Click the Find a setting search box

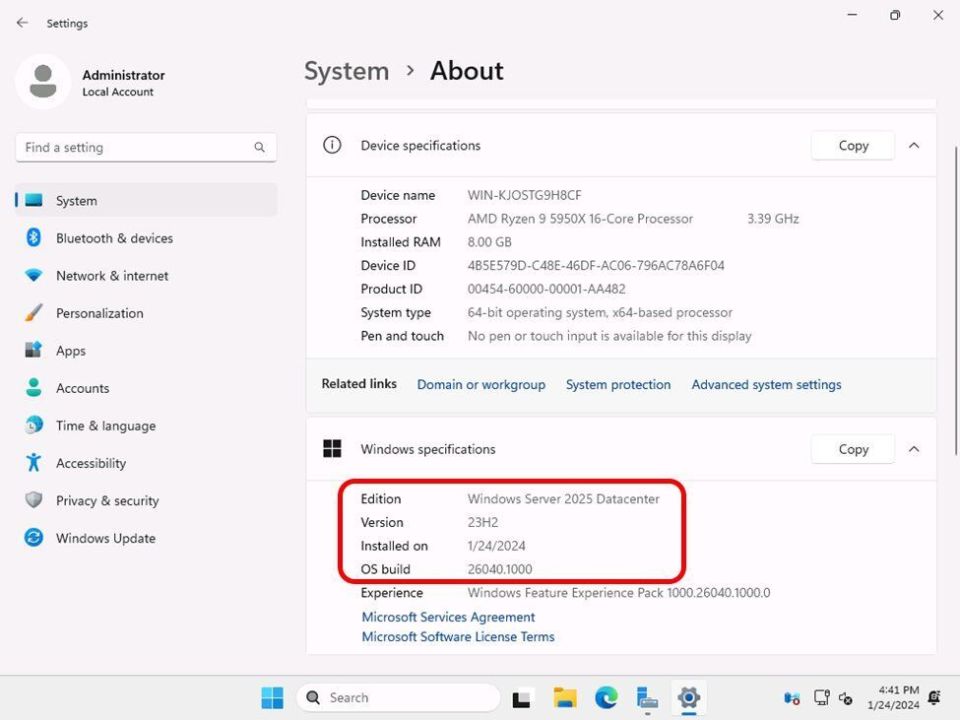145,147
